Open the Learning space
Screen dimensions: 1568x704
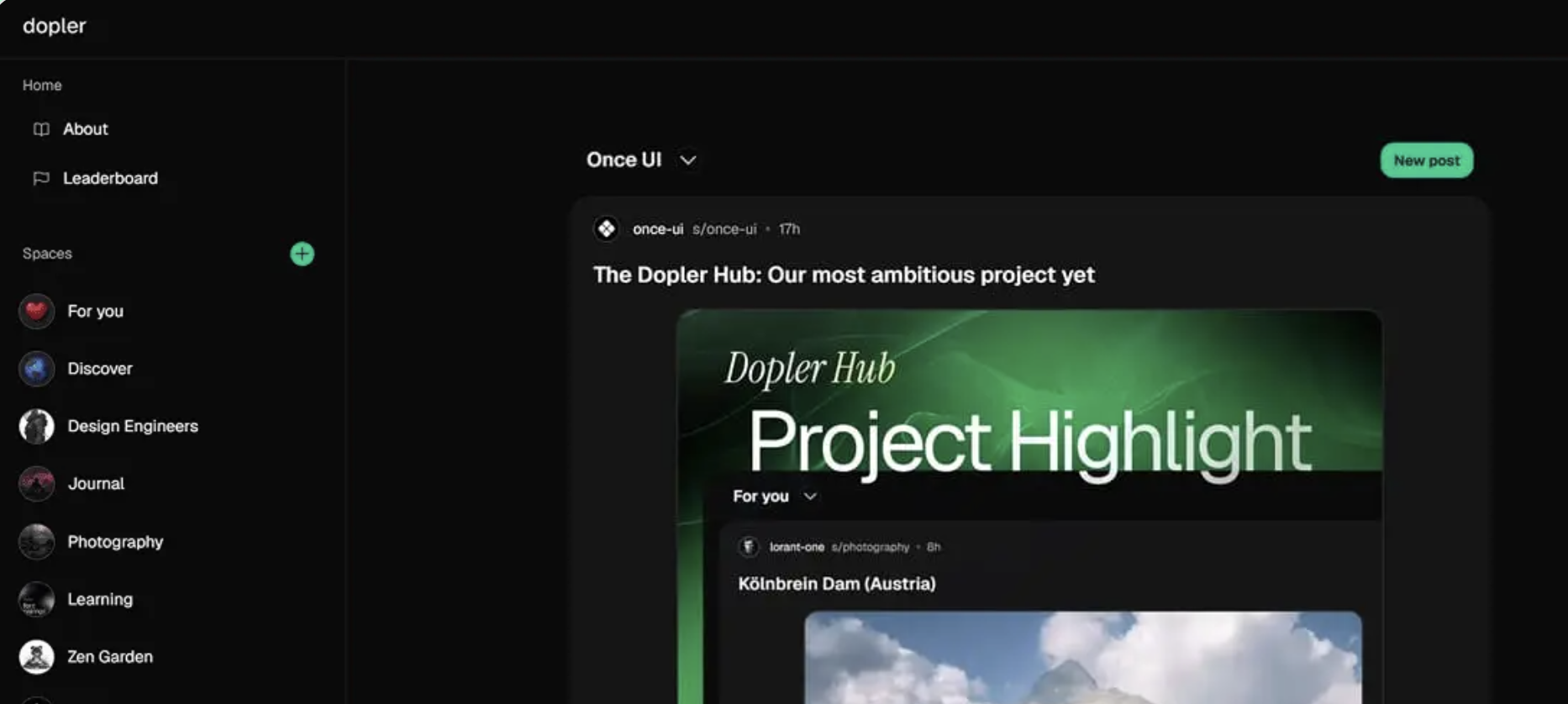coord(100,599)
